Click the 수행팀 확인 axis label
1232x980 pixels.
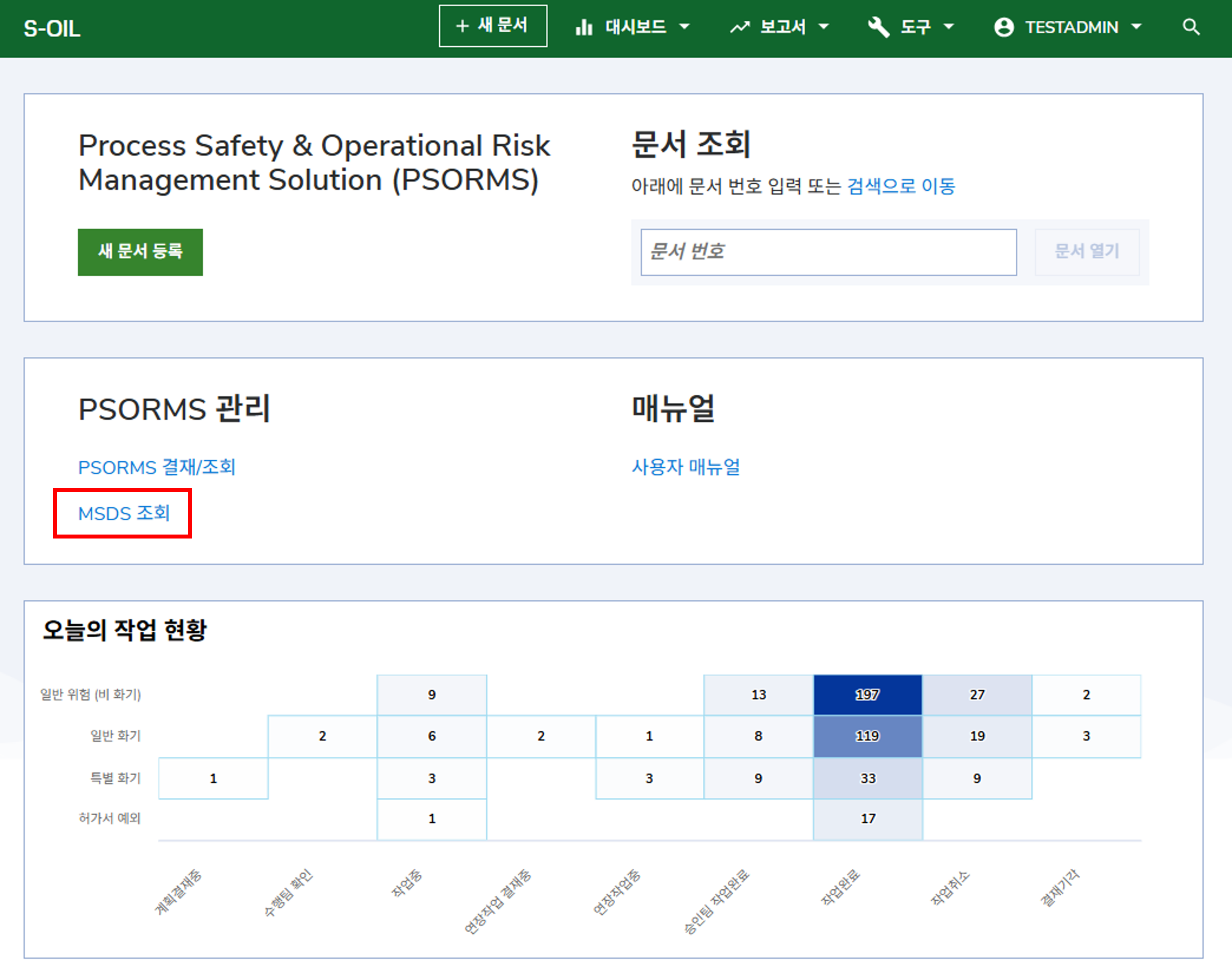click(x=288, y=892)
